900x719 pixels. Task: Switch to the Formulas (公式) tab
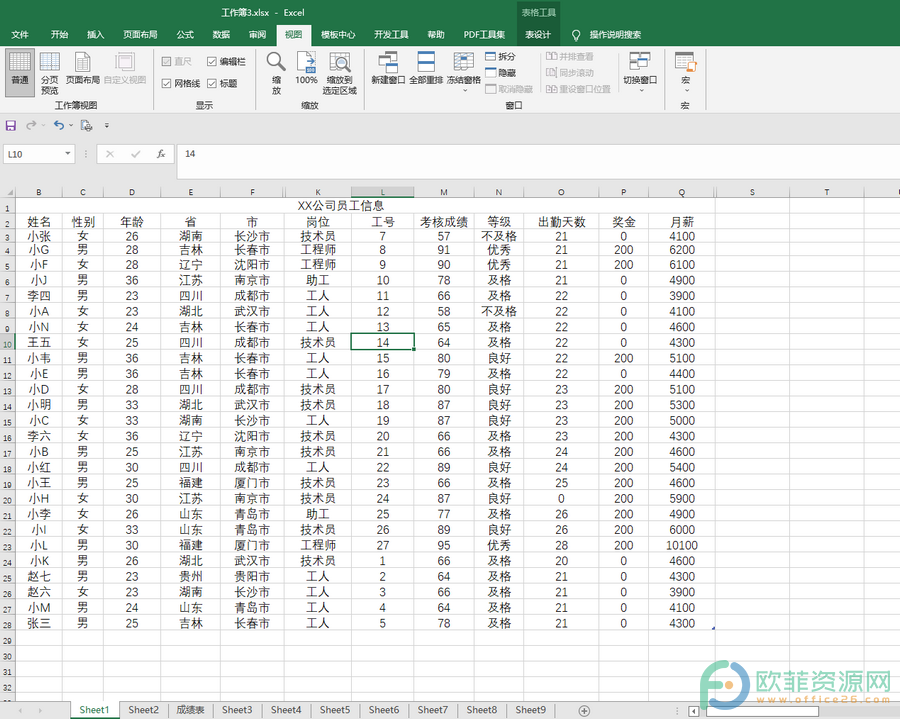coord(185,34)
